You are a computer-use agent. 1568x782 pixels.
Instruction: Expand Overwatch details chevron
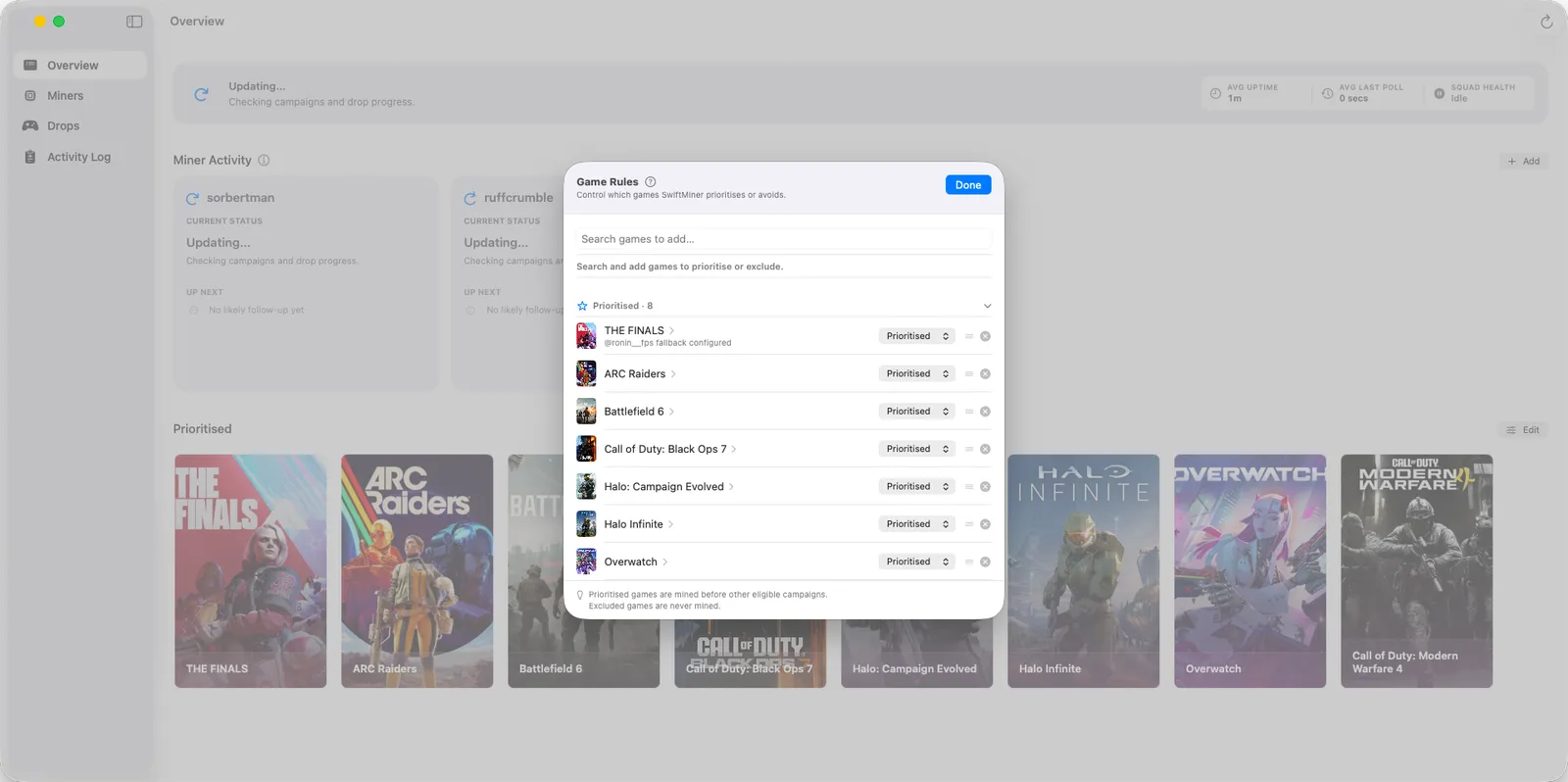pos(665,562)
